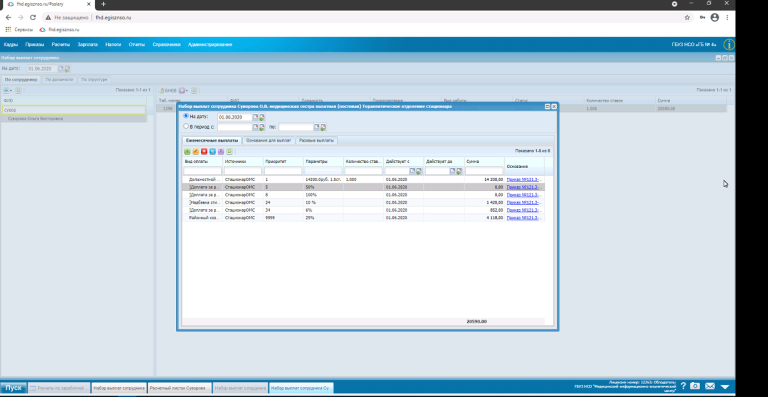Open order link in 1 420,00 row

coord(523,202)
